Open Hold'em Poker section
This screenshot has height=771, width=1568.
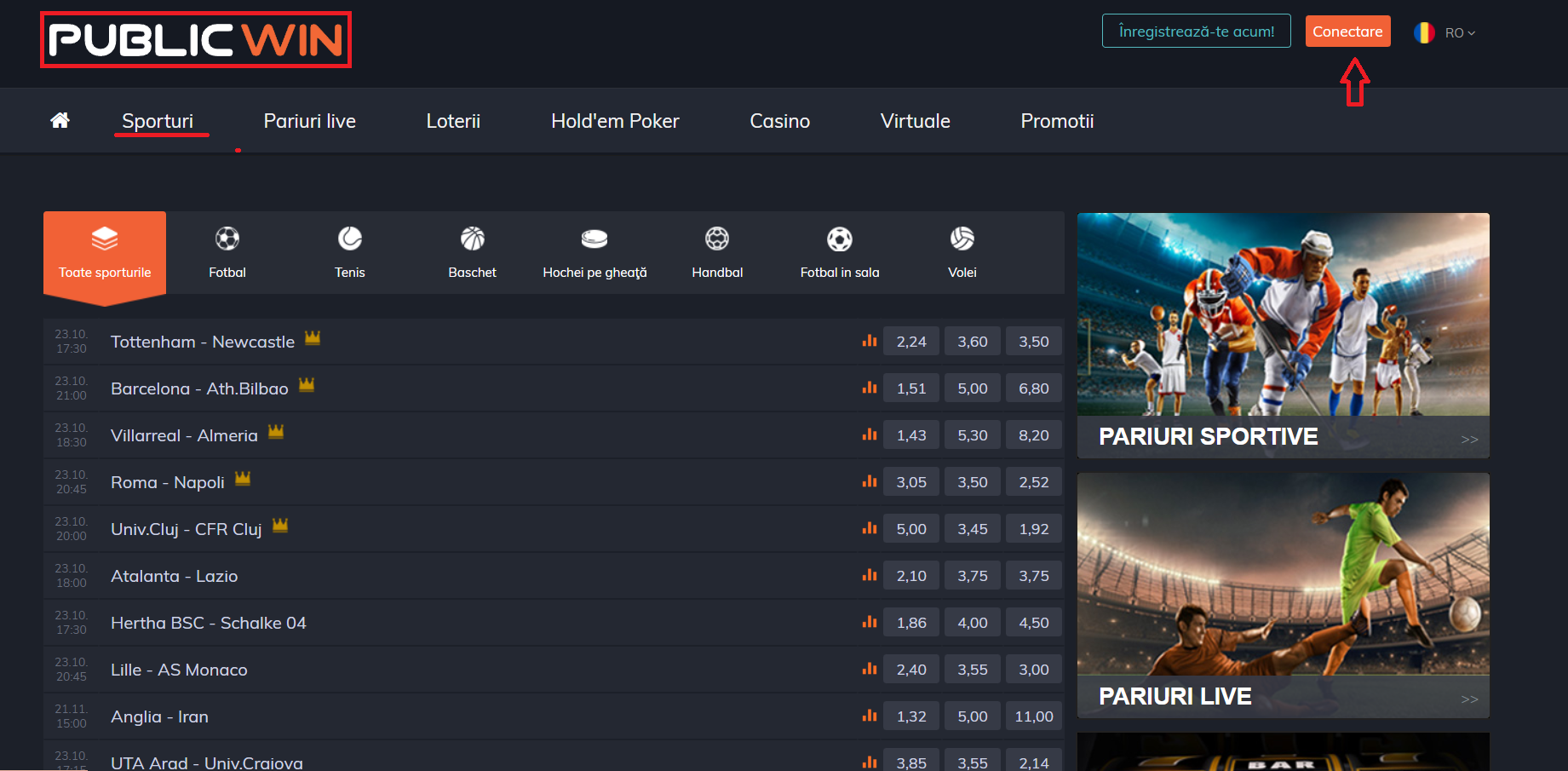click(615, 121)
